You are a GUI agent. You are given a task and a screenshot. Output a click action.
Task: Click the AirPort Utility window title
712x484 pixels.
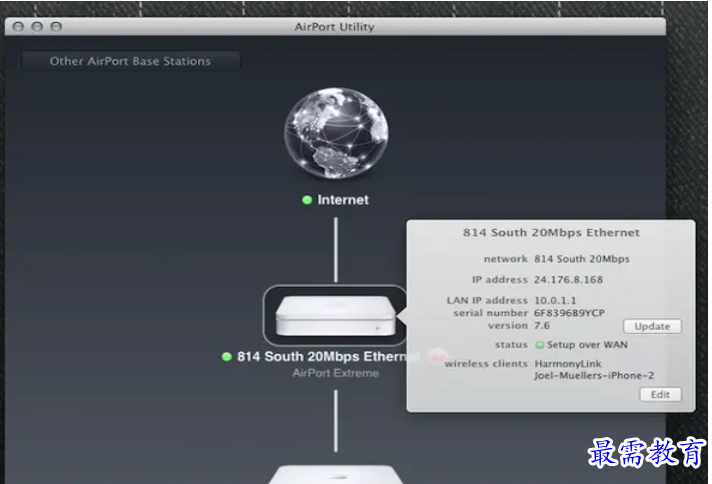click(x=335, y=27)
